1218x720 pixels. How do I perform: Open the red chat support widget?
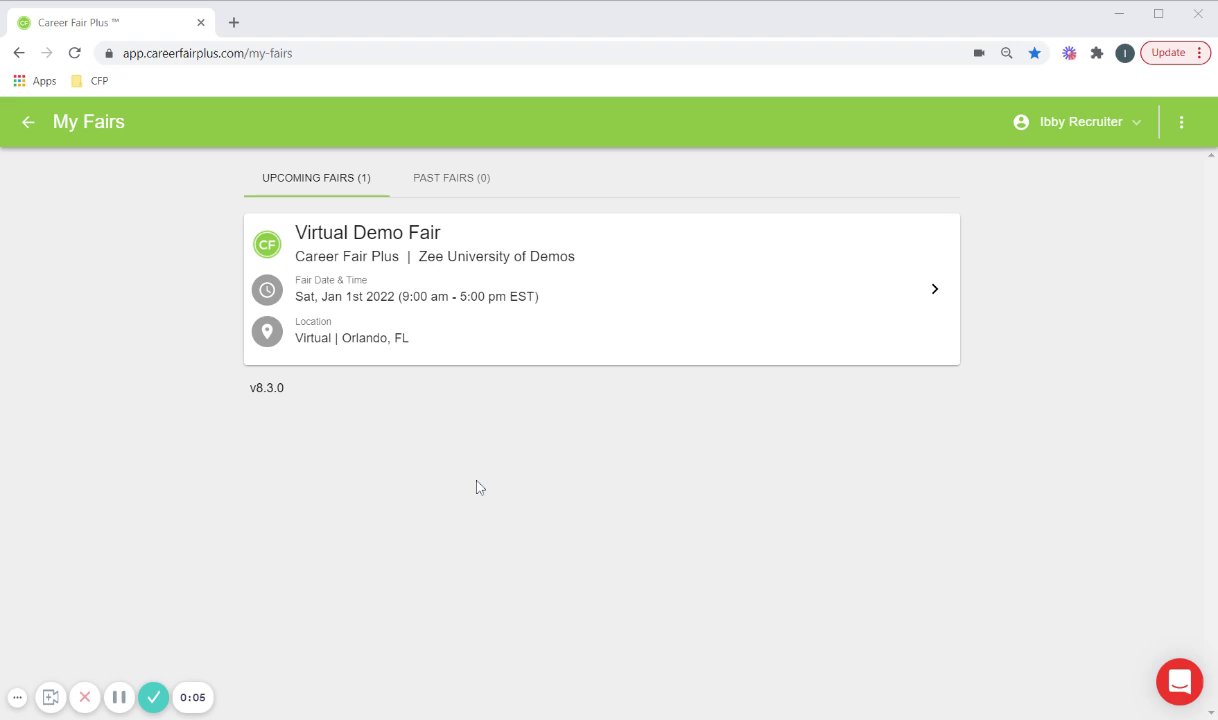tap(1179, 682)
